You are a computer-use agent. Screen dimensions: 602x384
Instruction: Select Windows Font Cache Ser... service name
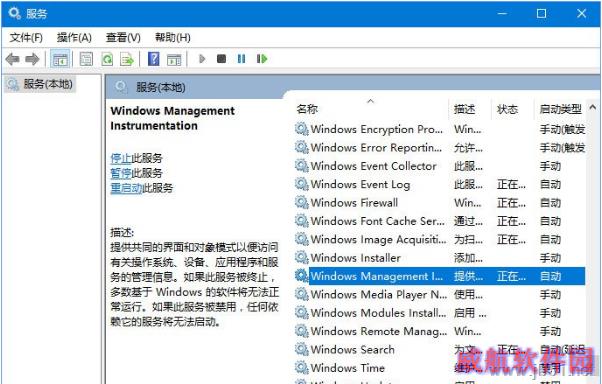click(378, 221)
